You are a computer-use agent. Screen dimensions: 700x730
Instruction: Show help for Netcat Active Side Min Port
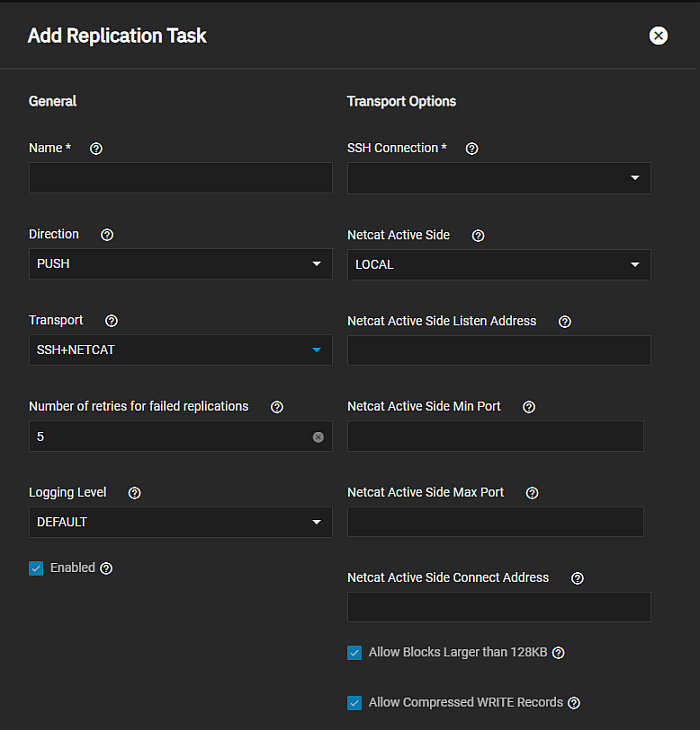tap(529, 407)
